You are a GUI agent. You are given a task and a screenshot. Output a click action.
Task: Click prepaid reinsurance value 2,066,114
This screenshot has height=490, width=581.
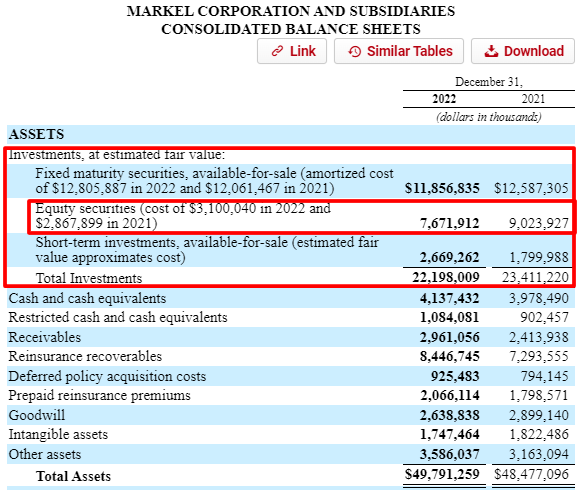449,395
